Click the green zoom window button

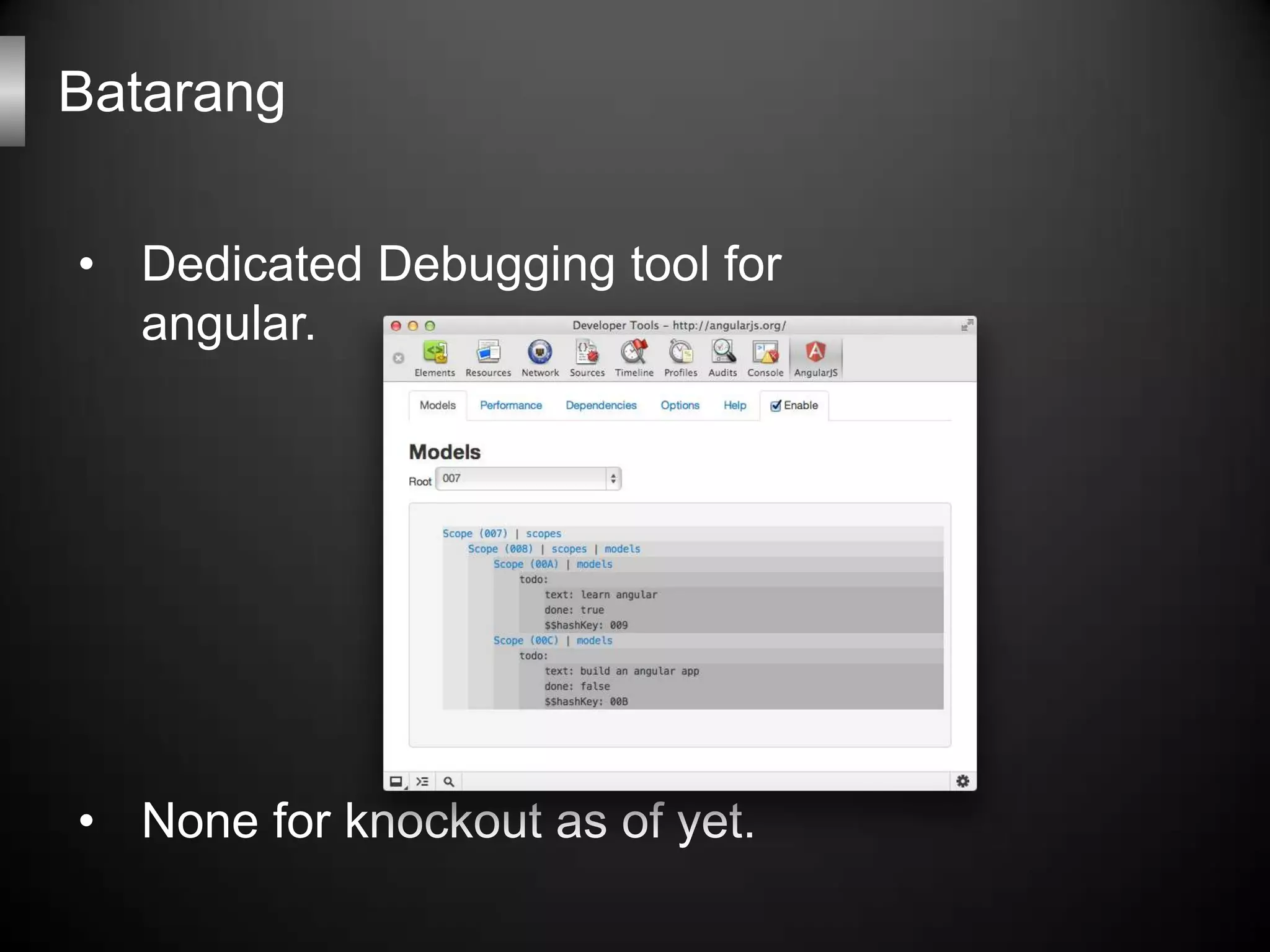tap(430, 326)
